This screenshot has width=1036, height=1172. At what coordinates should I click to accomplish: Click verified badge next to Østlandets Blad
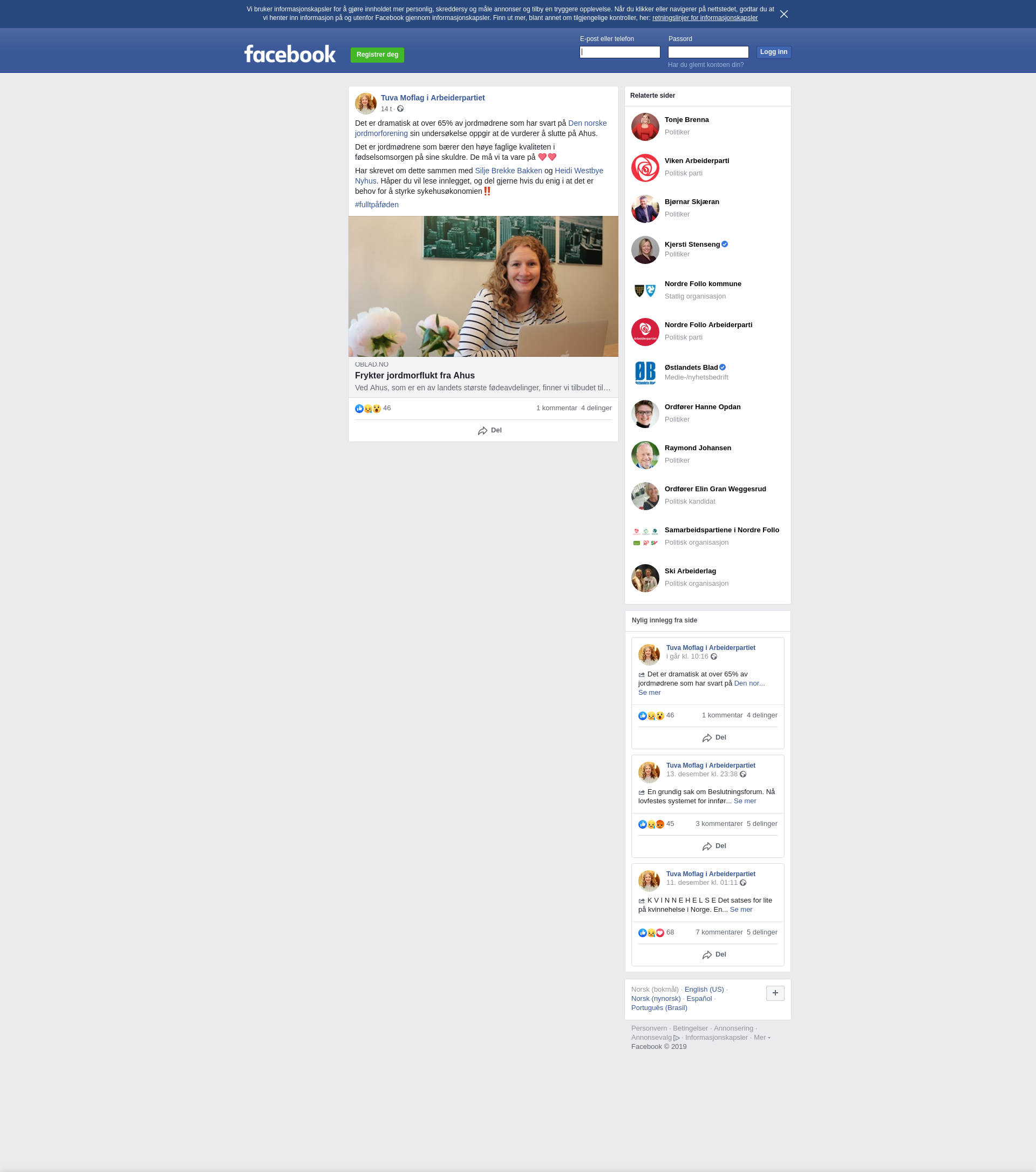pyautogui.click(x=723, y=368)
